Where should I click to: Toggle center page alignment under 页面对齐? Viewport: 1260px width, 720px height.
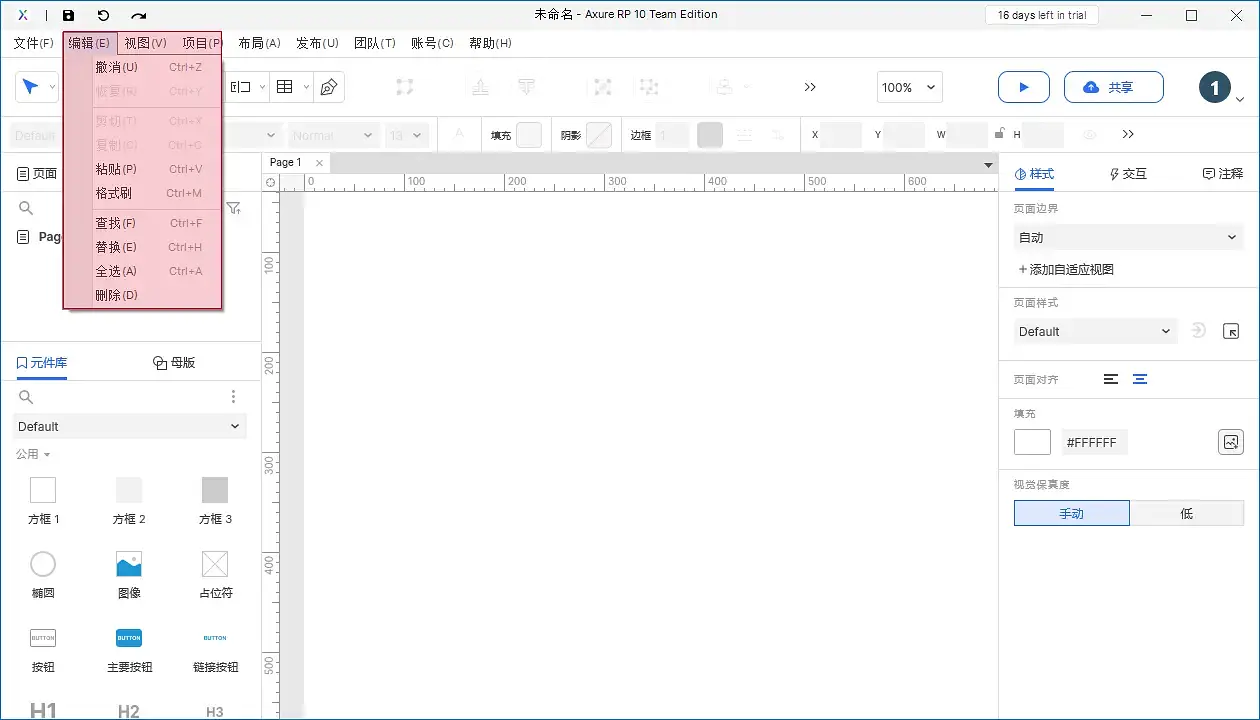pos(1140,379)
